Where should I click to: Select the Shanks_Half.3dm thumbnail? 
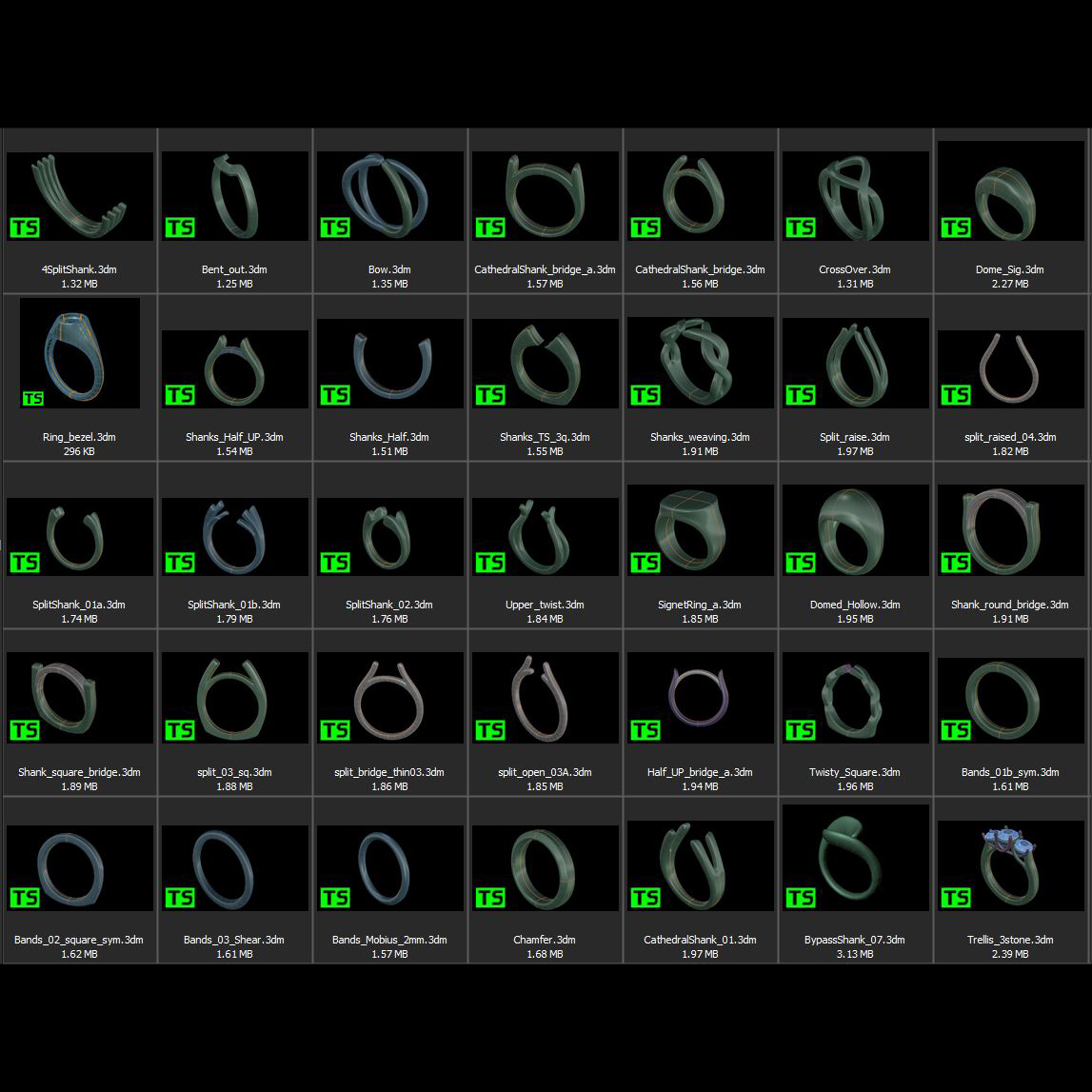390,364
